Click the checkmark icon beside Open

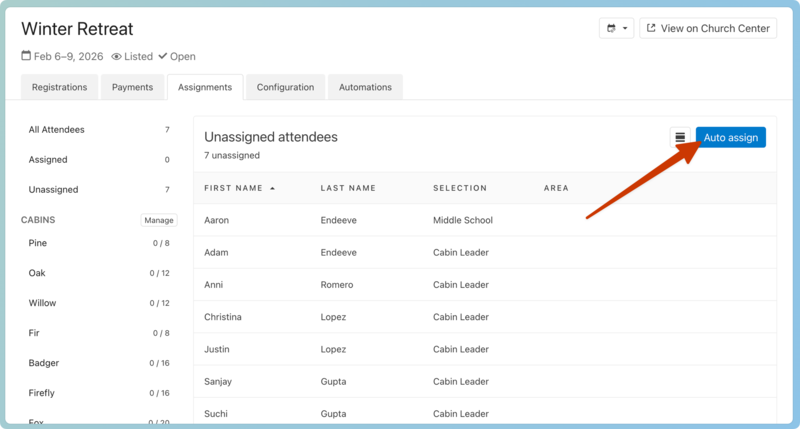click(x=163, y=57)
